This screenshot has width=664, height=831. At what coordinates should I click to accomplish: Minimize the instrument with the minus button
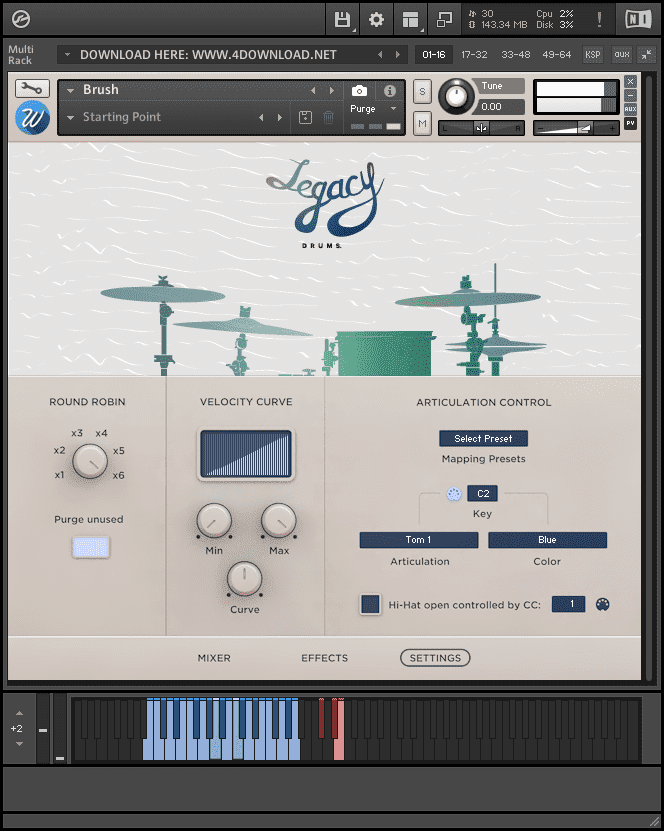(x=630, y=95)
